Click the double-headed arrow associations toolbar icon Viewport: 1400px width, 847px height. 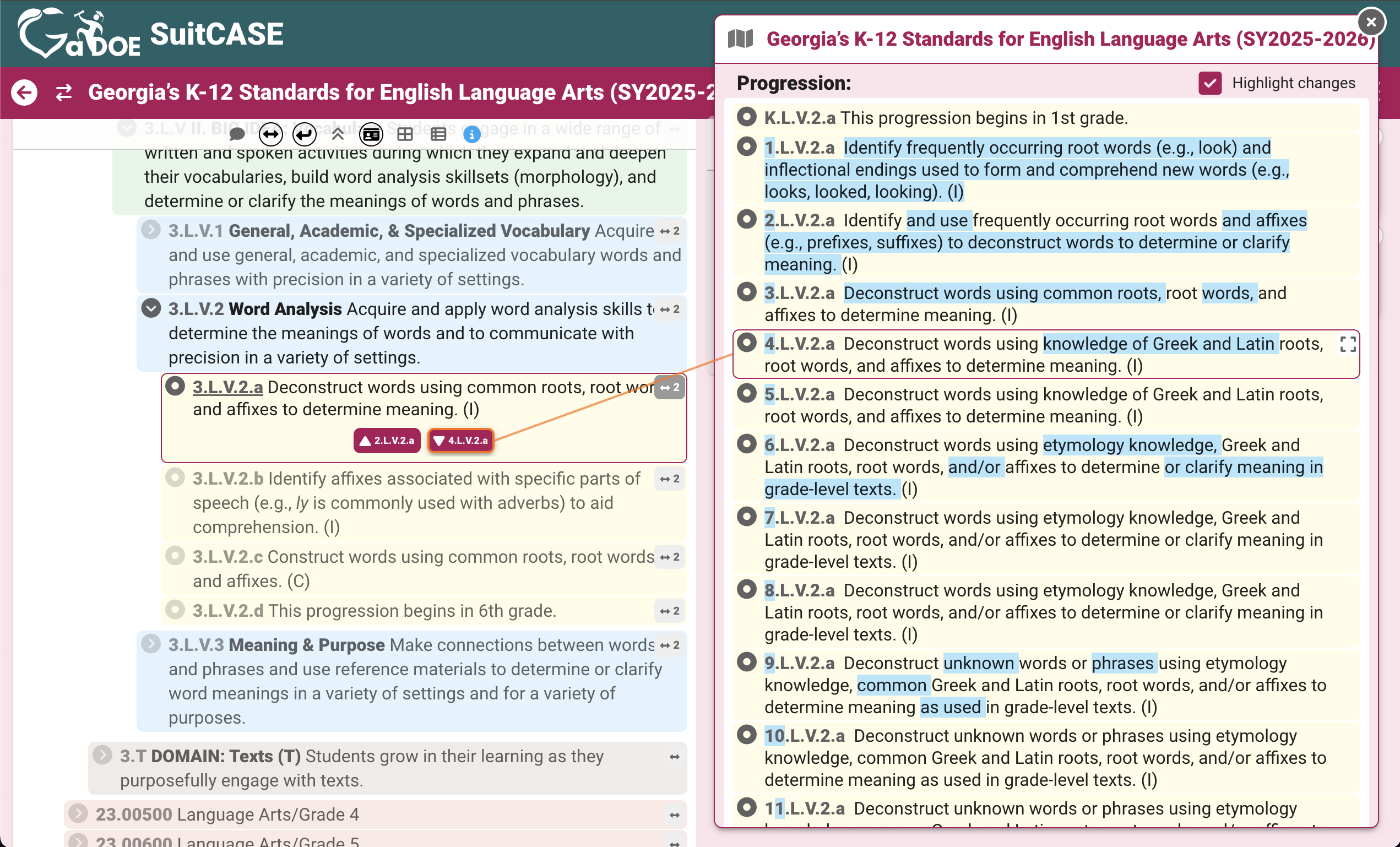coord(271,134)
